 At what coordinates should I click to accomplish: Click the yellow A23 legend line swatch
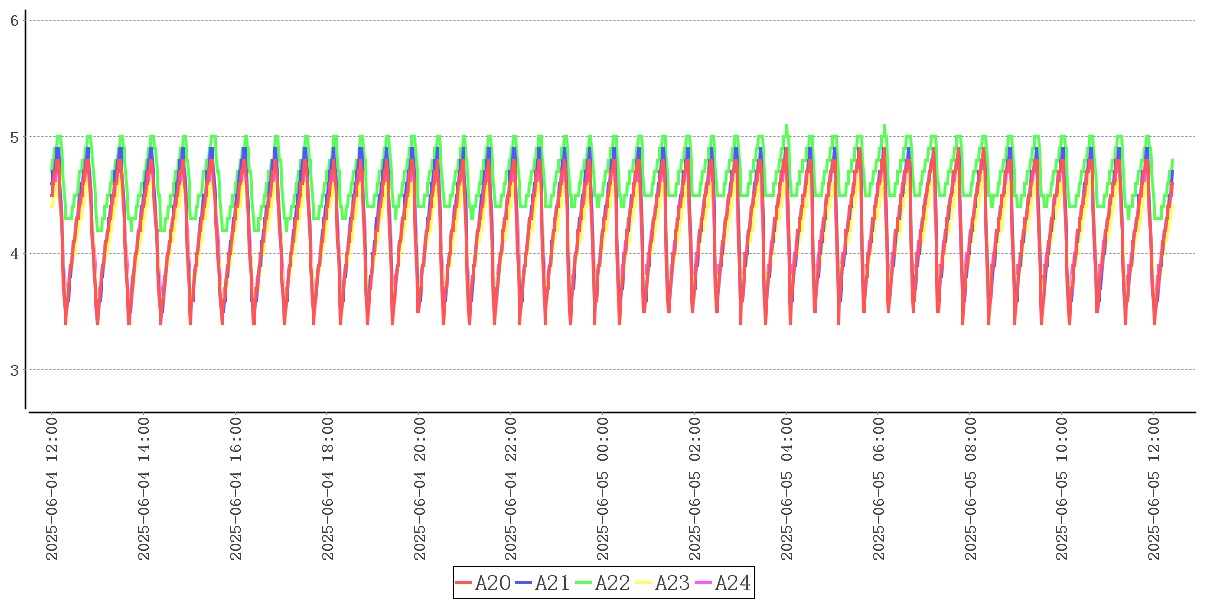(644, 583)
